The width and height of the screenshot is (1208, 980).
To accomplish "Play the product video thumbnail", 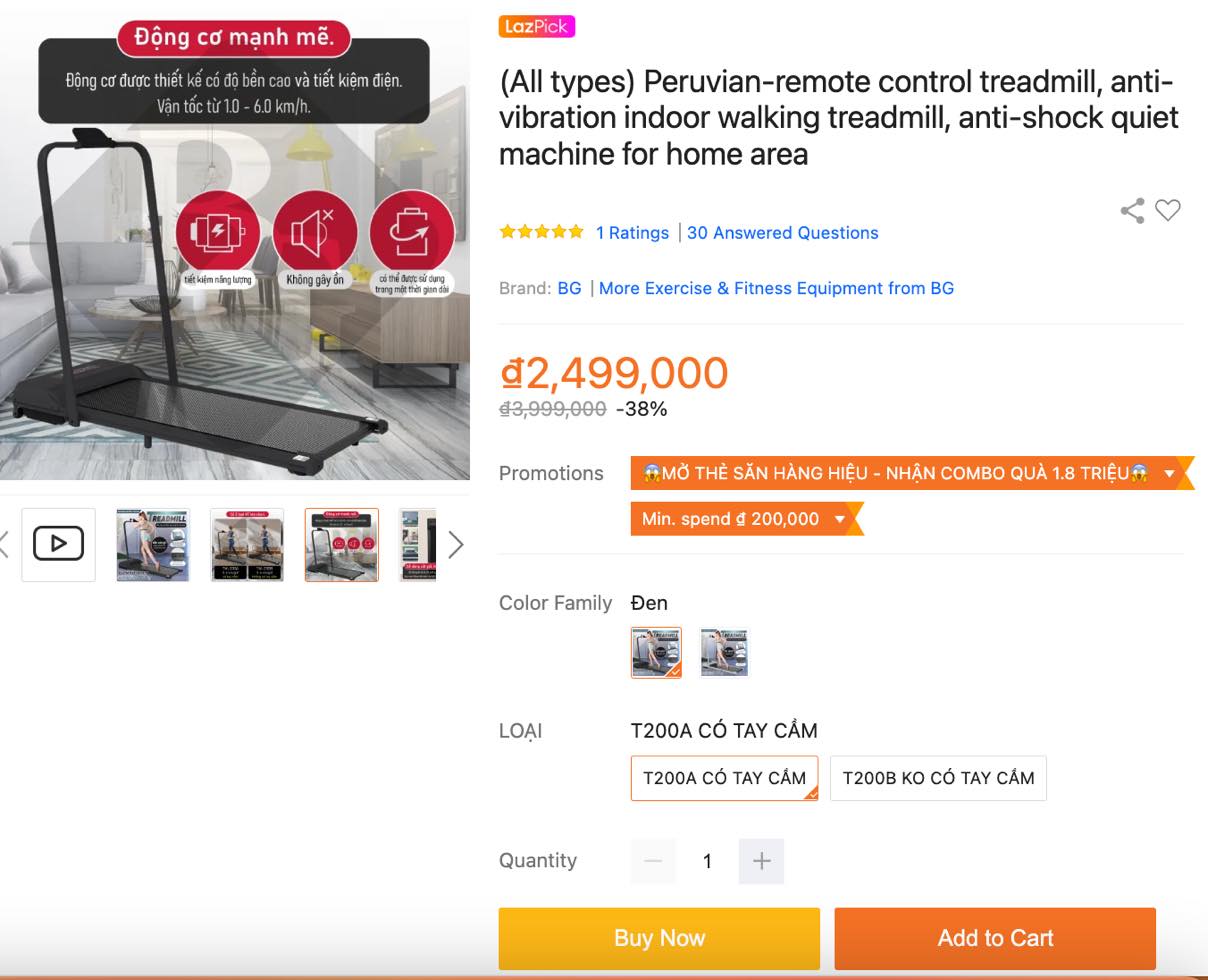I will [58, 544].
